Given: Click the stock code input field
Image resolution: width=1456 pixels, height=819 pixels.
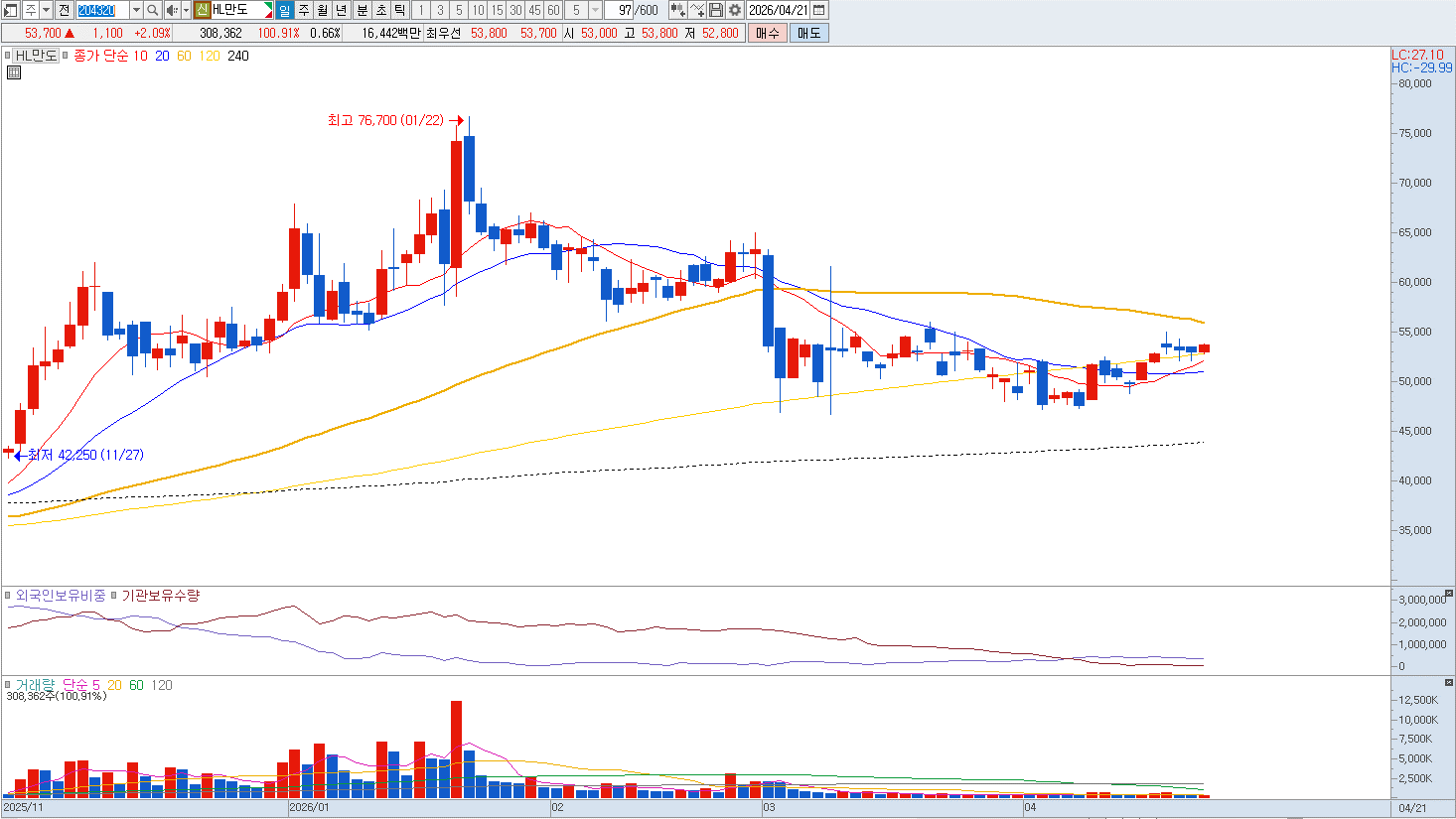Looking at the screenshot, I should 102,10.
